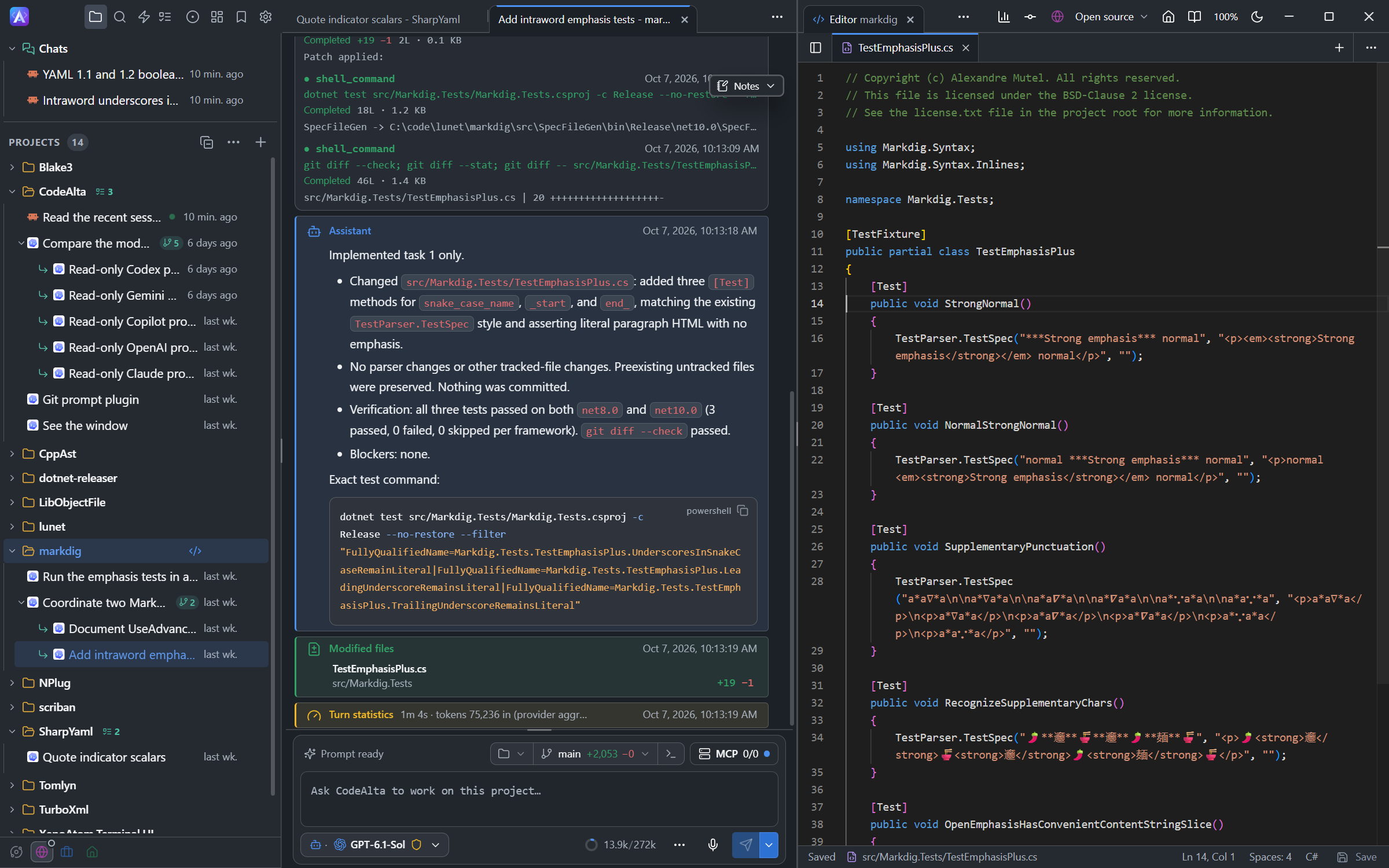Copy the powershell code block
The height and width of the screenshot is (868, 1389).
743,510
